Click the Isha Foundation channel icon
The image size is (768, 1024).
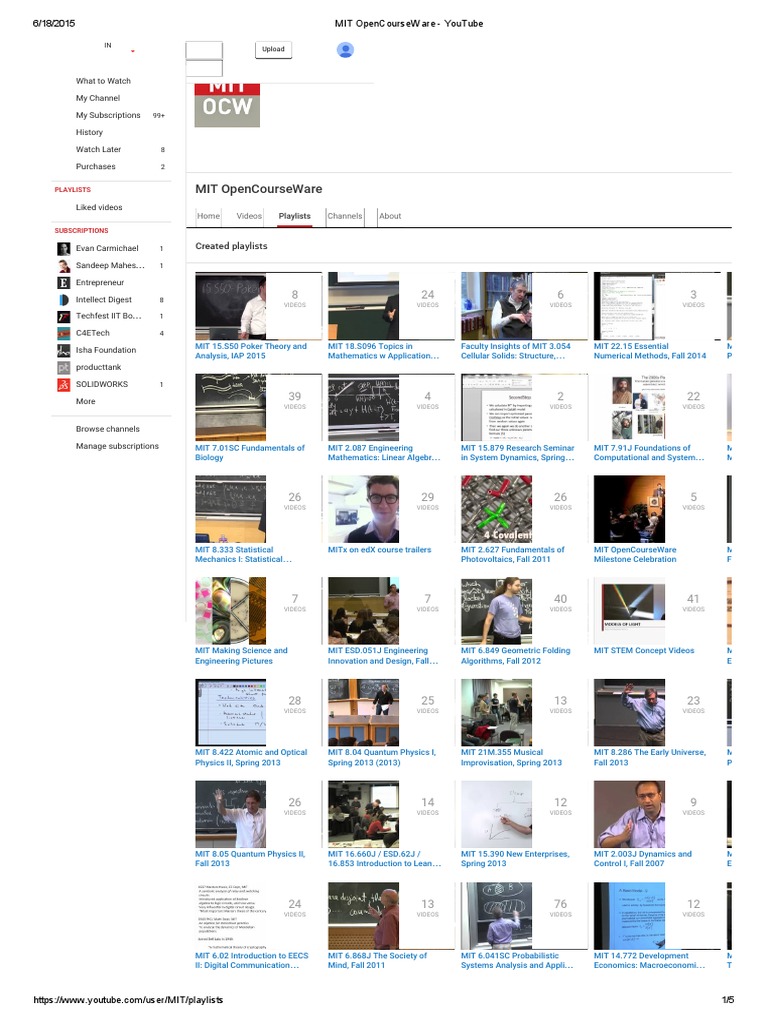pyautogui.click(x=63, y=350)
